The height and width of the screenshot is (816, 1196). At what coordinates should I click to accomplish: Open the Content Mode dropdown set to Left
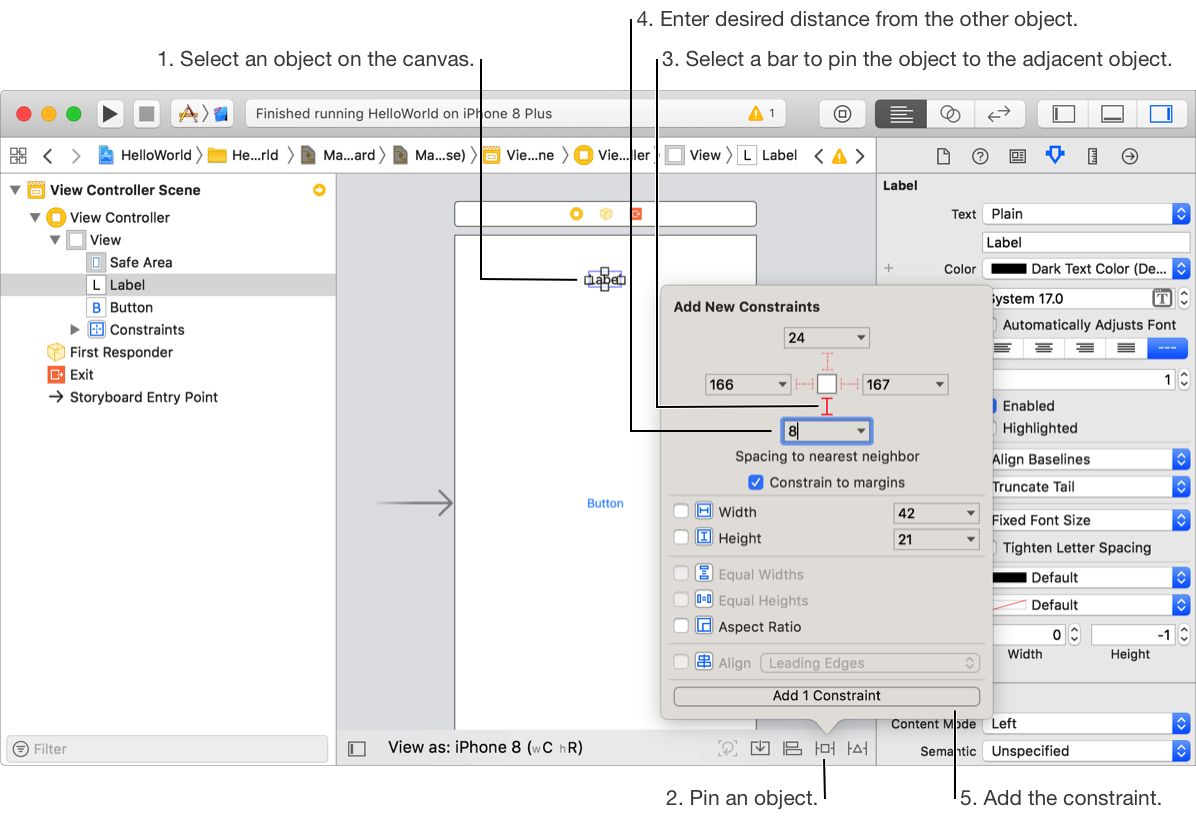click(1086, 724)
